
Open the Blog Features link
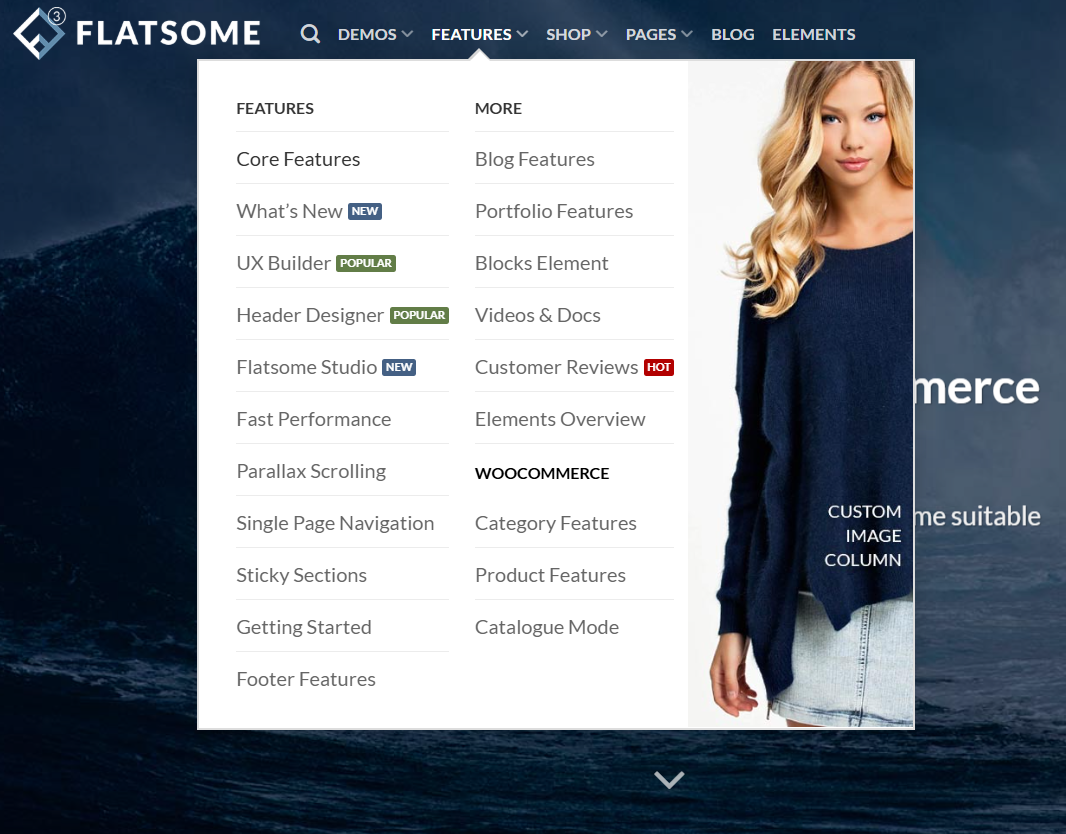tap(535, 158)
